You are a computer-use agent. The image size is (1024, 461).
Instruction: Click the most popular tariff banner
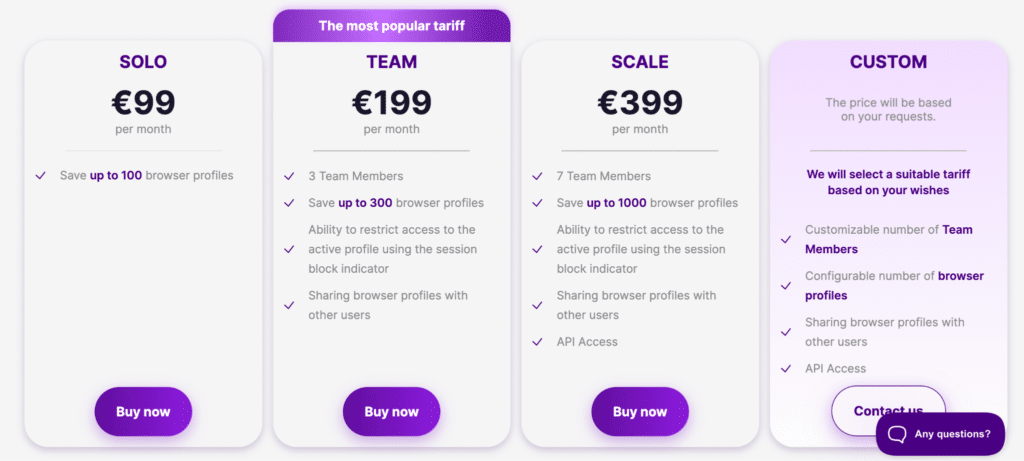391,26
